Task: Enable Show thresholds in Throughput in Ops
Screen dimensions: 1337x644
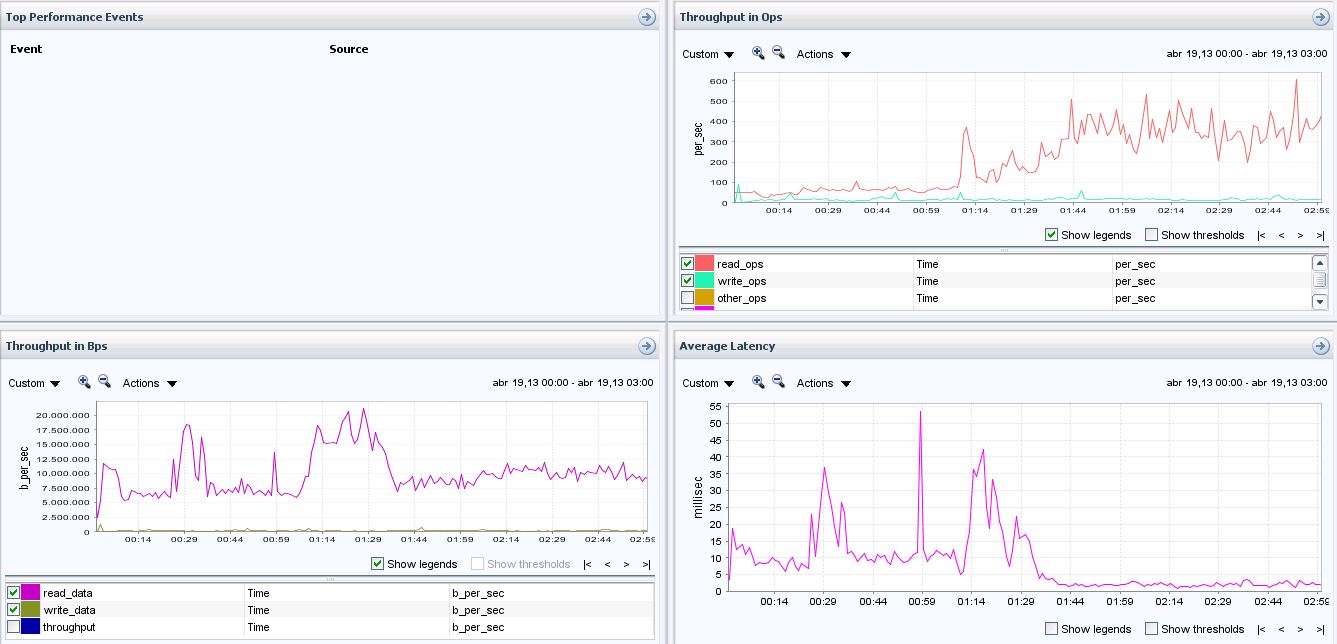Action: tap(1151, 235)
